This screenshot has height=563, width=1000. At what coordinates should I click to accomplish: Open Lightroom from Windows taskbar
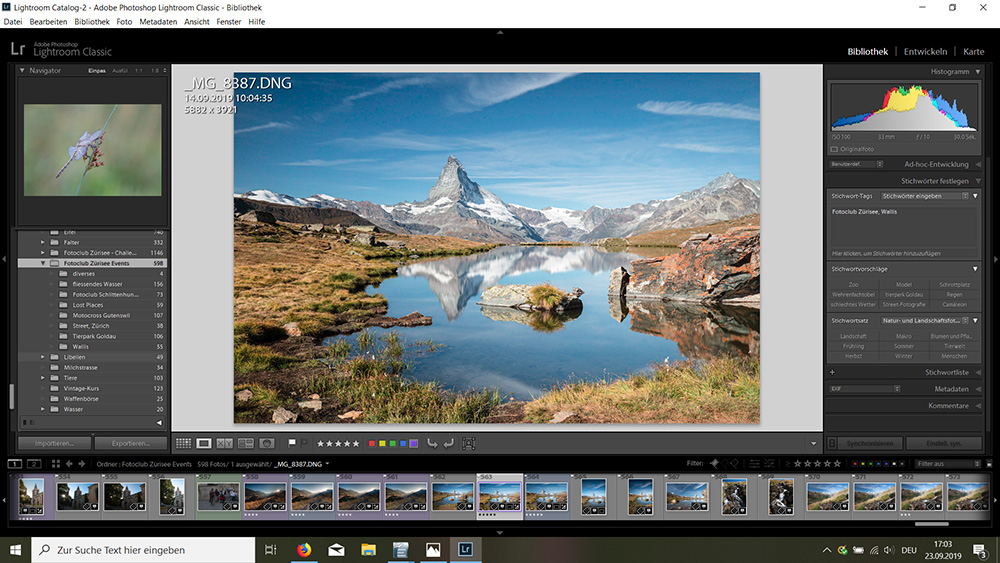coord(466,549)
